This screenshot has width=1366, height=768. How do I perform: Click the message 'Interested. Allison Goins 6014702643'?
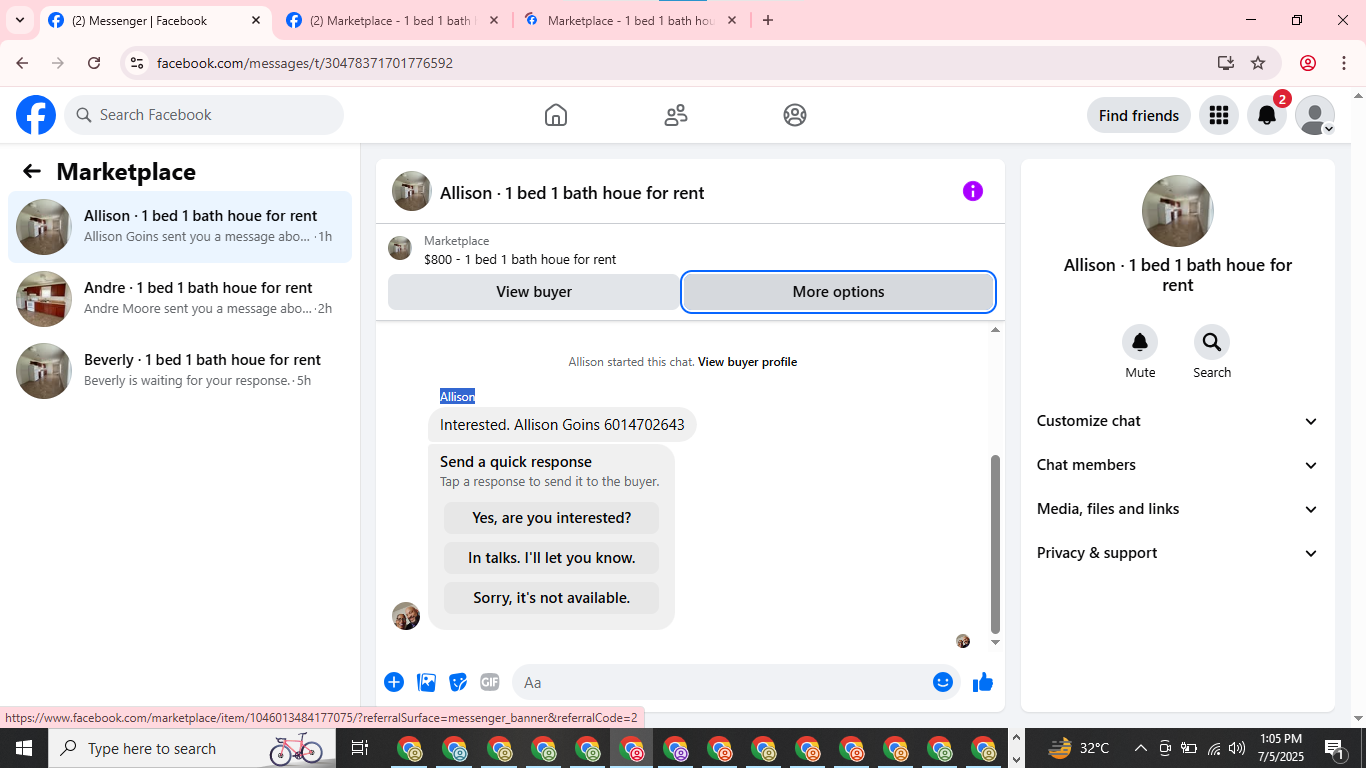[x=562, y=425]
